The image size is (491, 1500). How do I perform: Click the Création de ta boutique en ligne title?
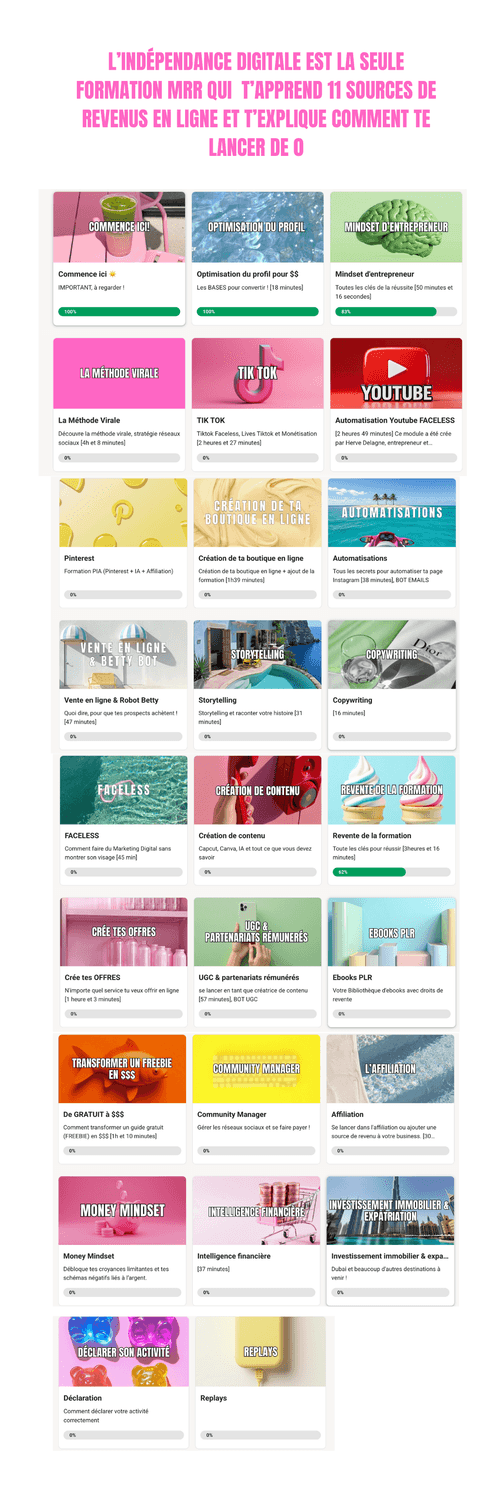click(251, 558)
